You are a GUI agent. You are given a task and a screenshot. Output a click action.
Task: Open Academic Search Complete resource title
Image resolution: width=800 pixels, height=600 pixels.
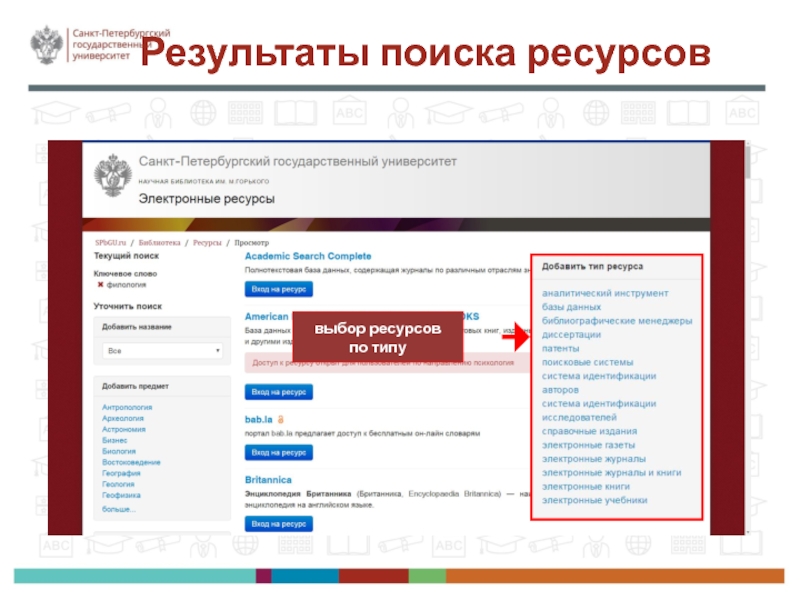tap(308, 256)
